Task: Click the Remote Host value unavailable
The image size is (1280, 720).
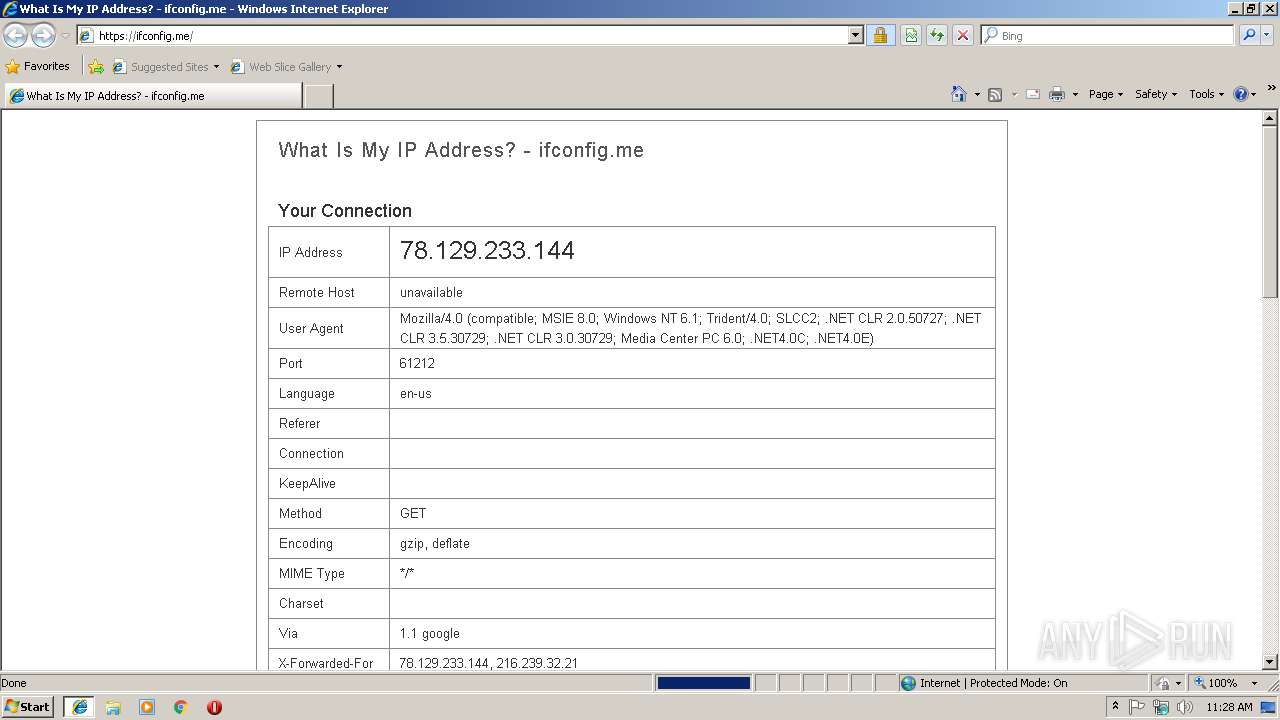Action: coord(431,292)
